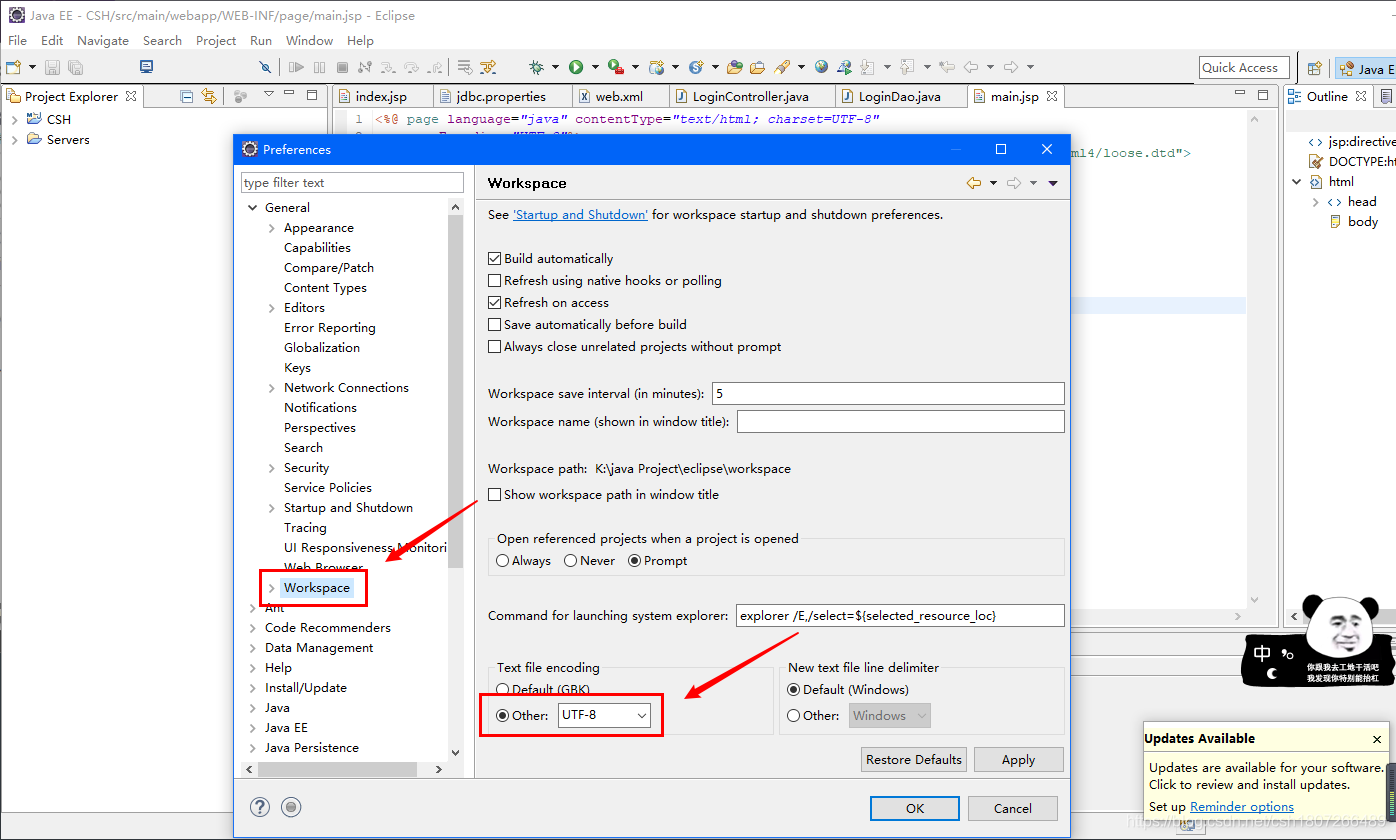Click the Restore Defaults button
Screen dimensions: 1396x840
click(x=914, y=759)
